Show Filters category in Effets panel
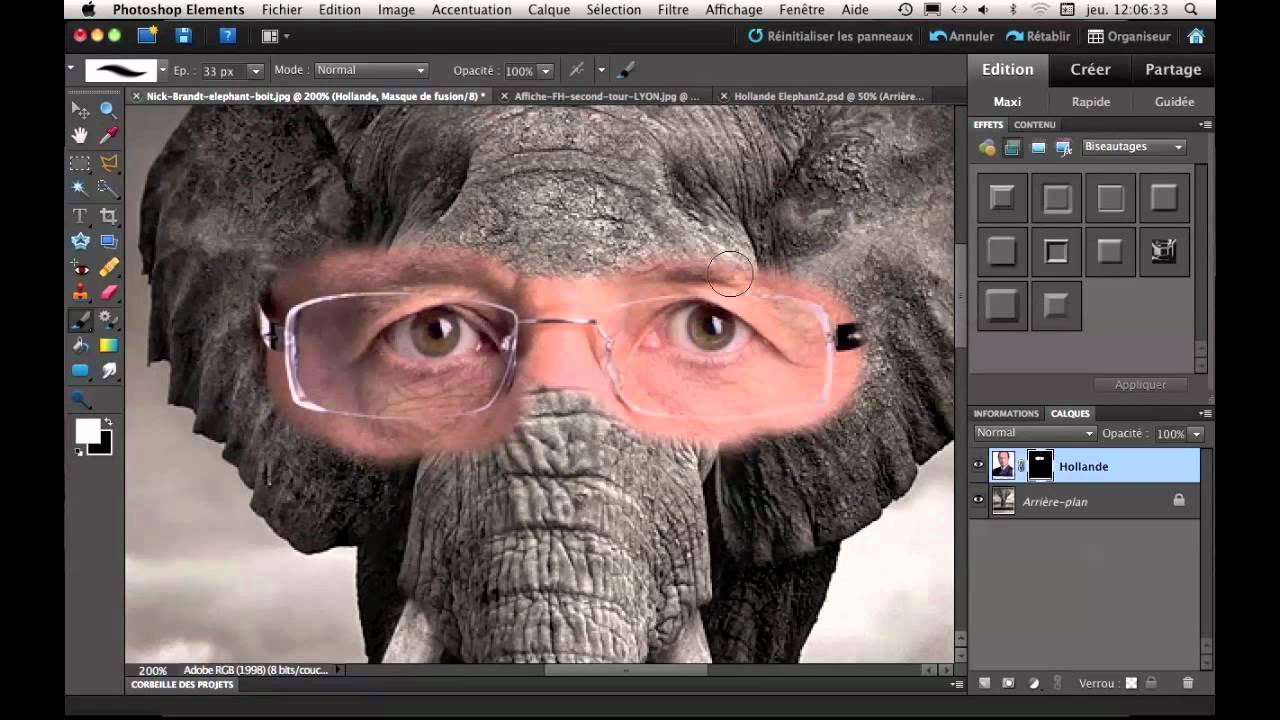 (987, 148)
